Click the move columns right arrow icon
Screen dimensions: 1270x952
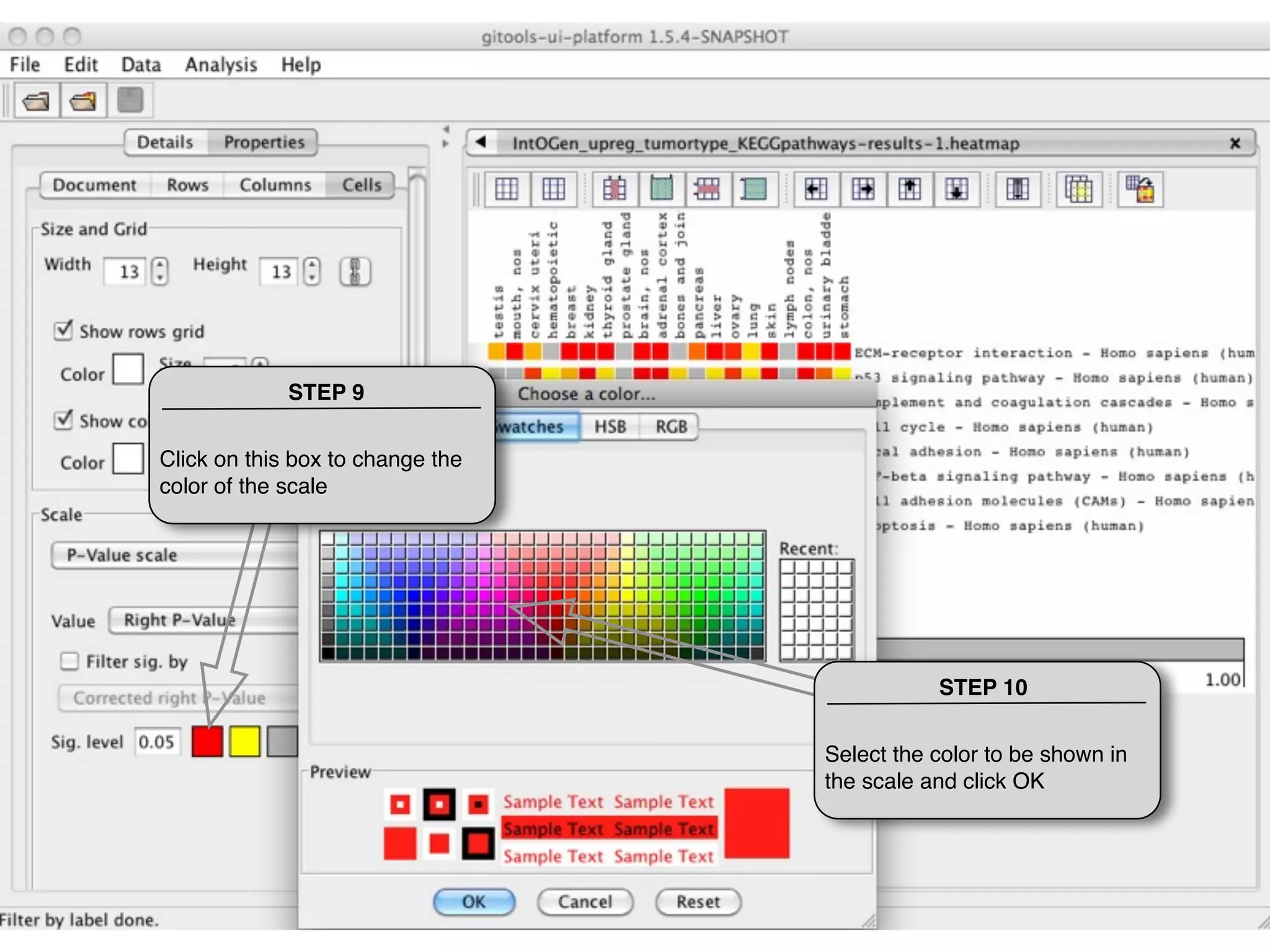pos(863,189)
